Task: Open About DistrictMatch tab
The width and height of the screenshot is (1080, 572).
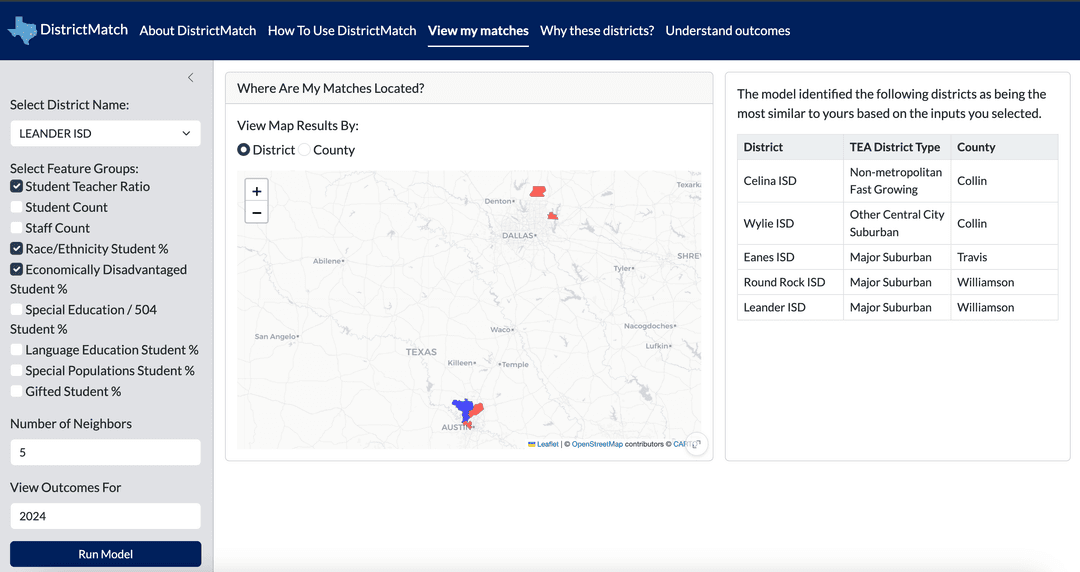Action: 198,30
